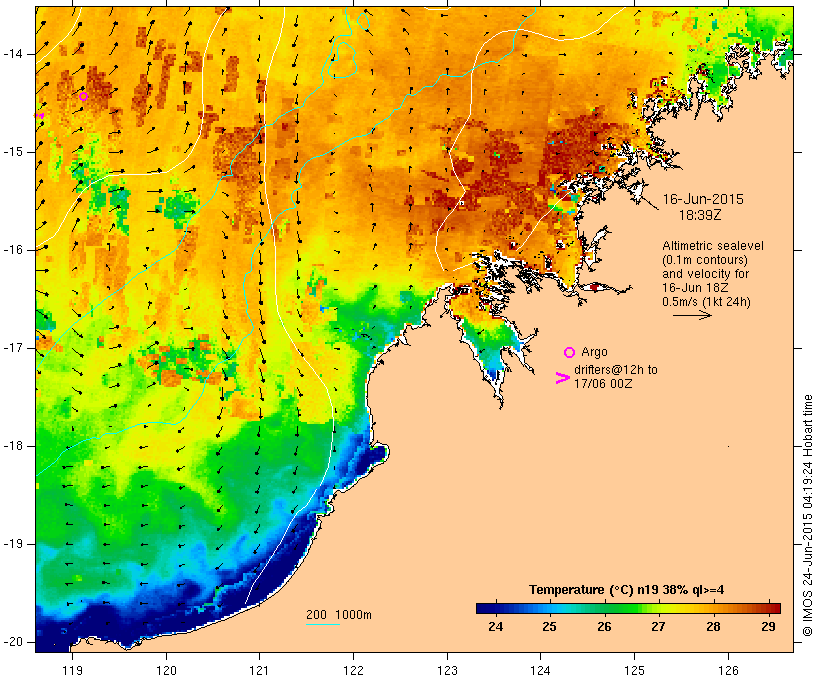Click the magenta drifter arrowhead legend symbol

point(563,378)
